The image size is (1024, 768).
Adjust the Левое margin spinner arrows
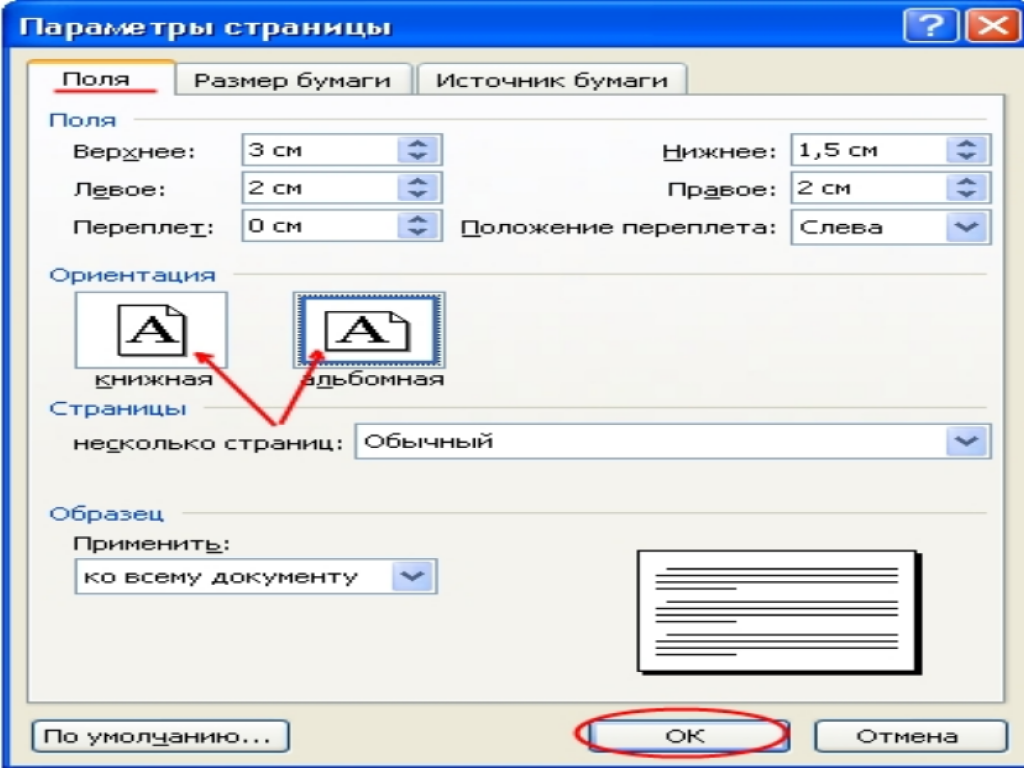419,188
